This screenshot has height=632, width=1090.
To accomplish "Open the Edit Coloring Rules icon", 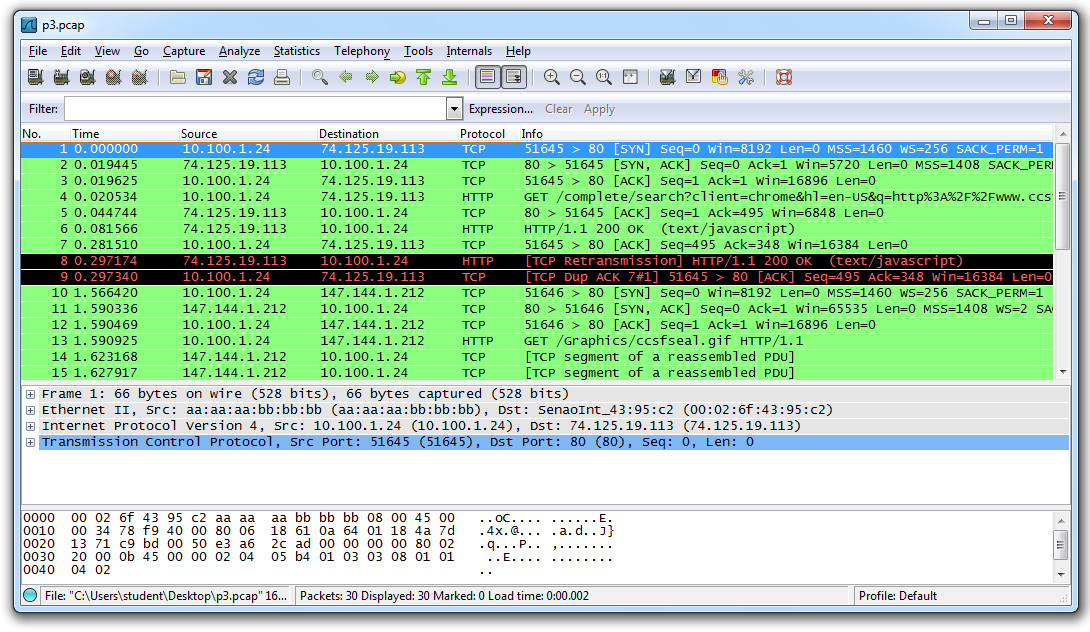I will coord(718,77).
